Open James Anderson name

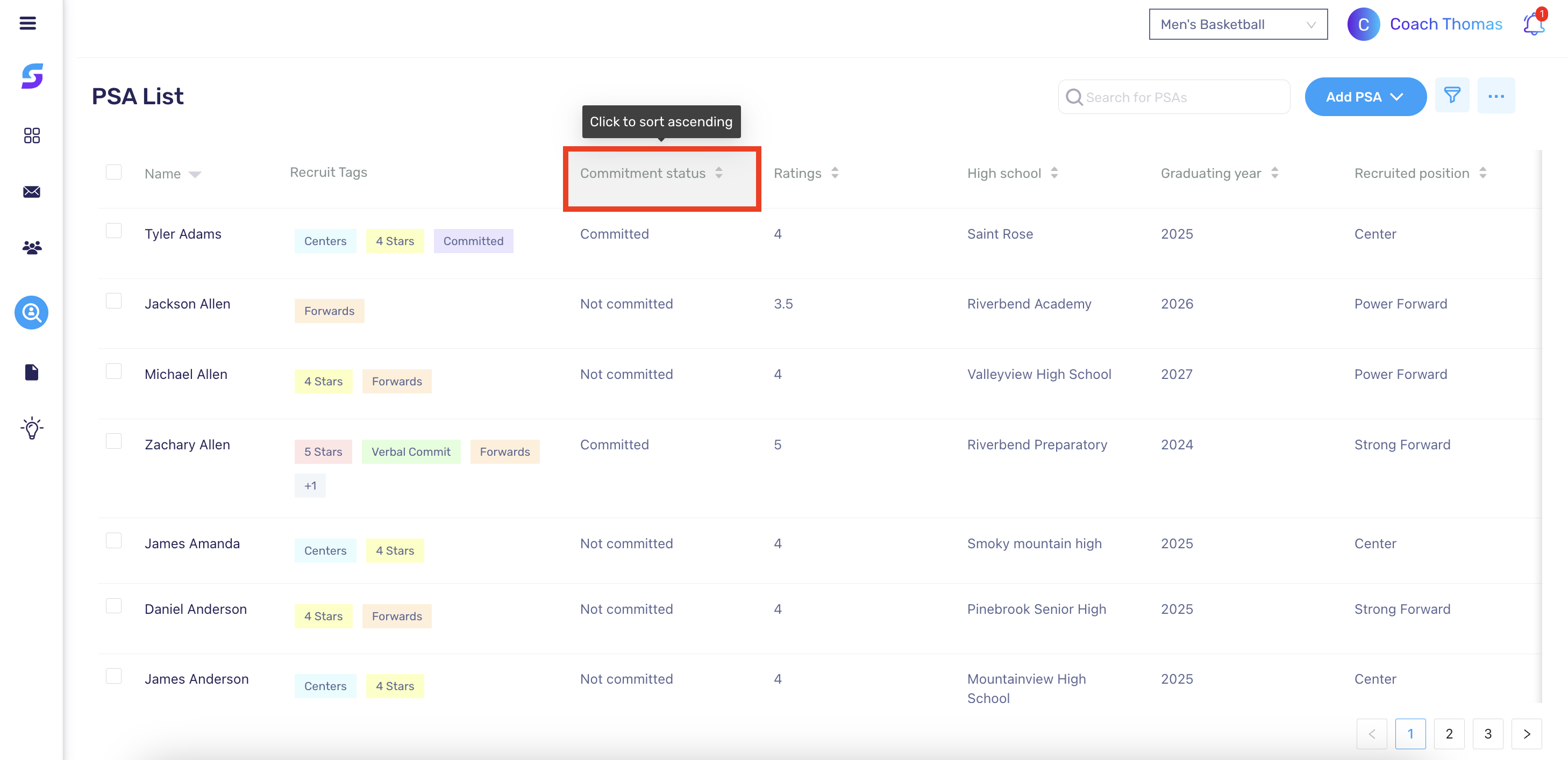point(197,679)
